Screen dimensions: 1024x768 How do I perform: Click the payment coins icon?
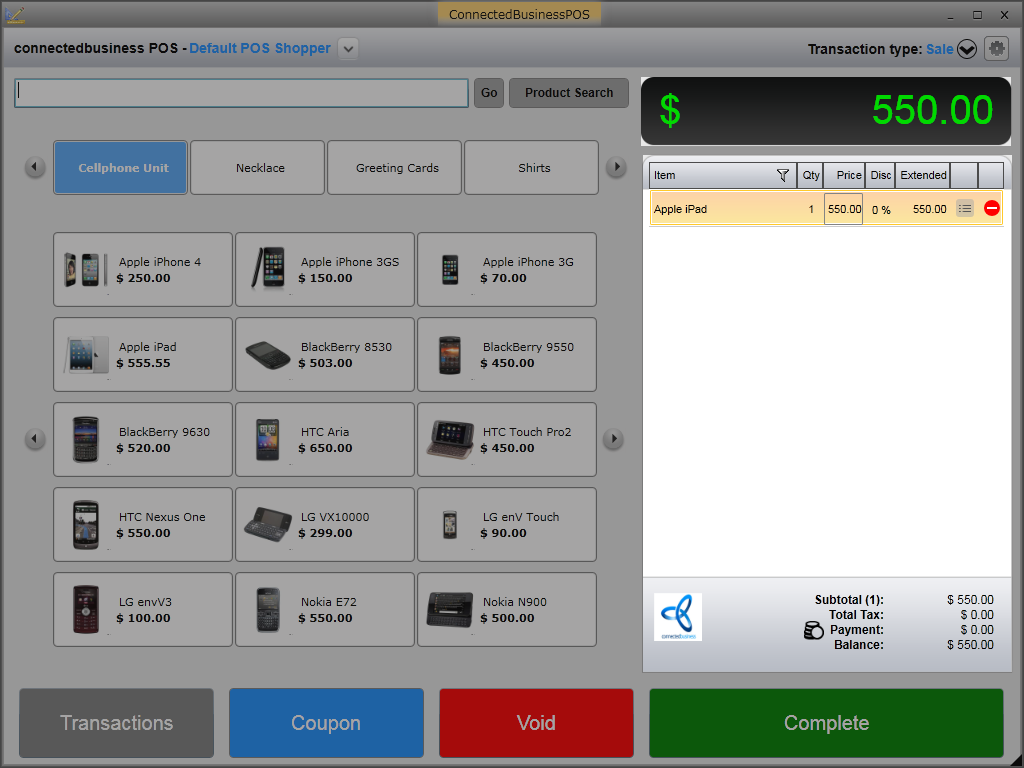813,630
